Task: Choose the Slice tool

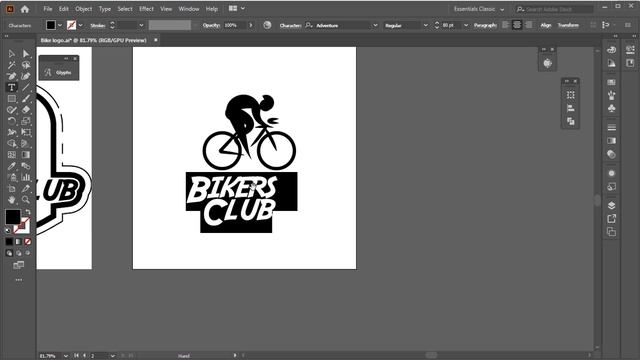Action: pos(26,189)
